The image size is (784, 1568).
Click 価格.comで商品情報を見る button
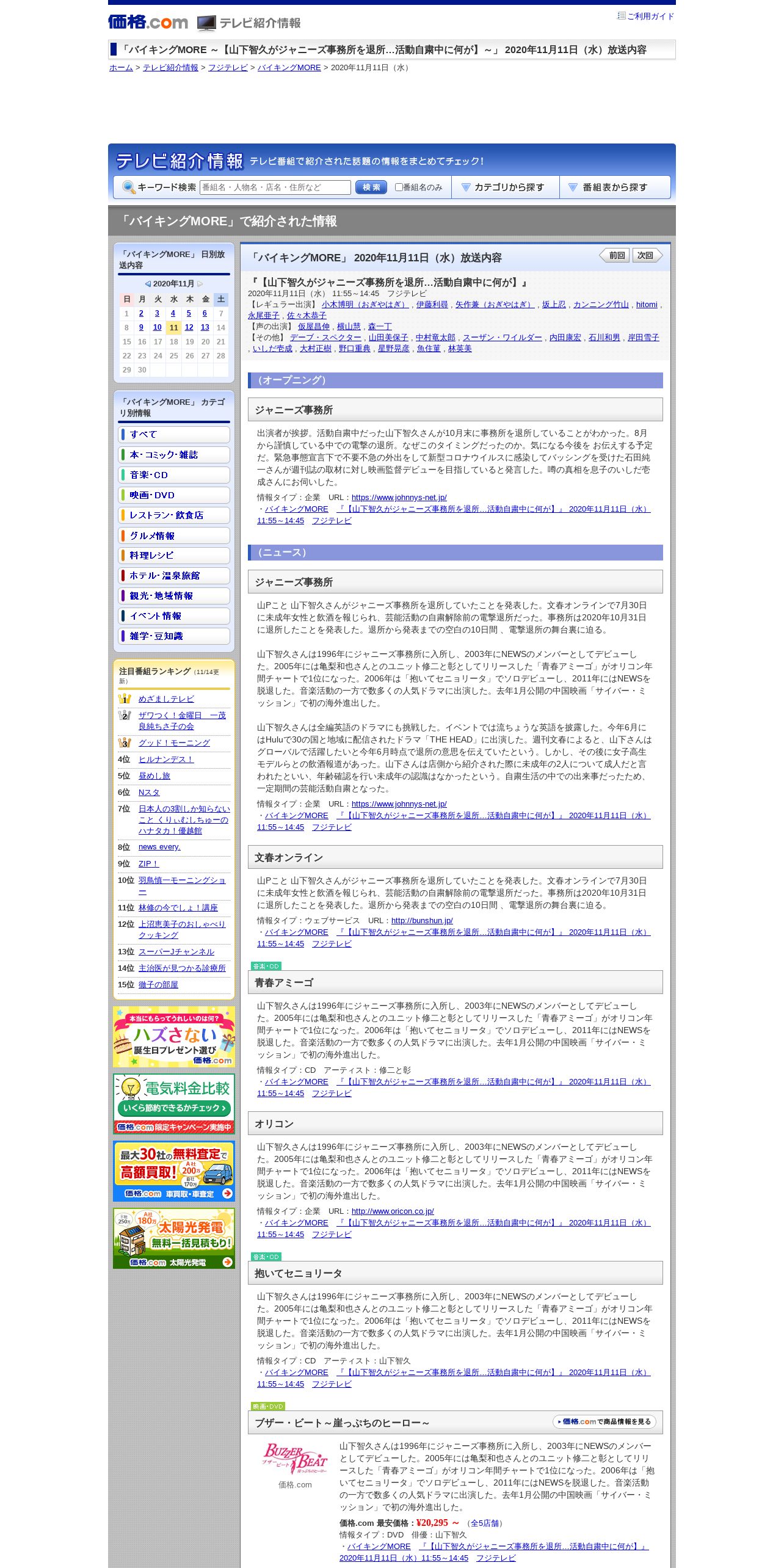[x=604, y=1422]
